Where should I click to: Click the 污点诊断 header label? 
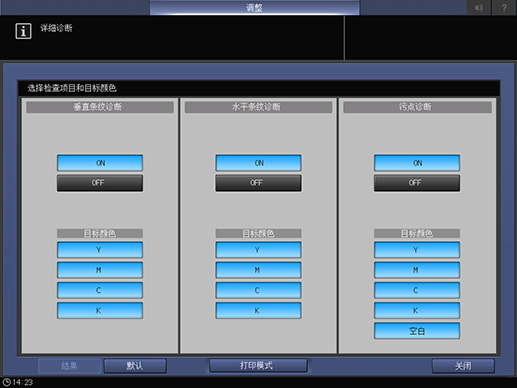pos(417,107)
